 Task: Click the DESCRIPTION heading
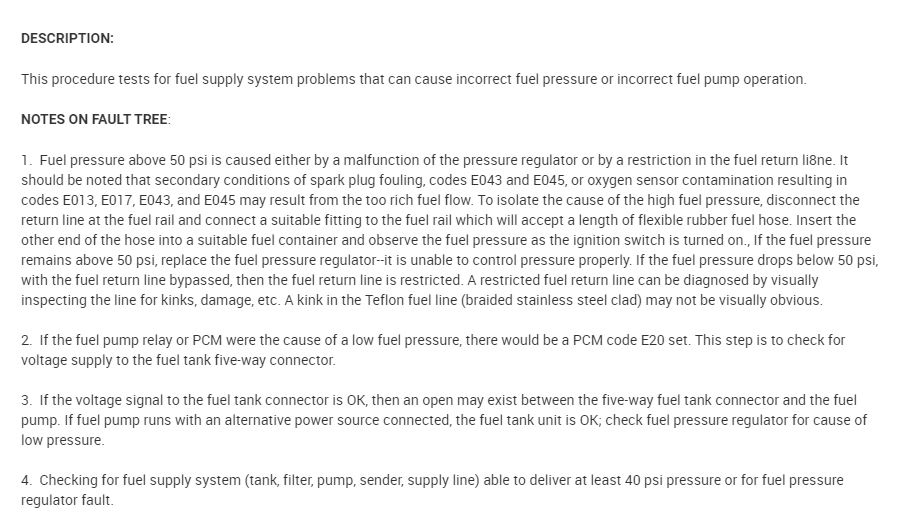coord(67,38)
